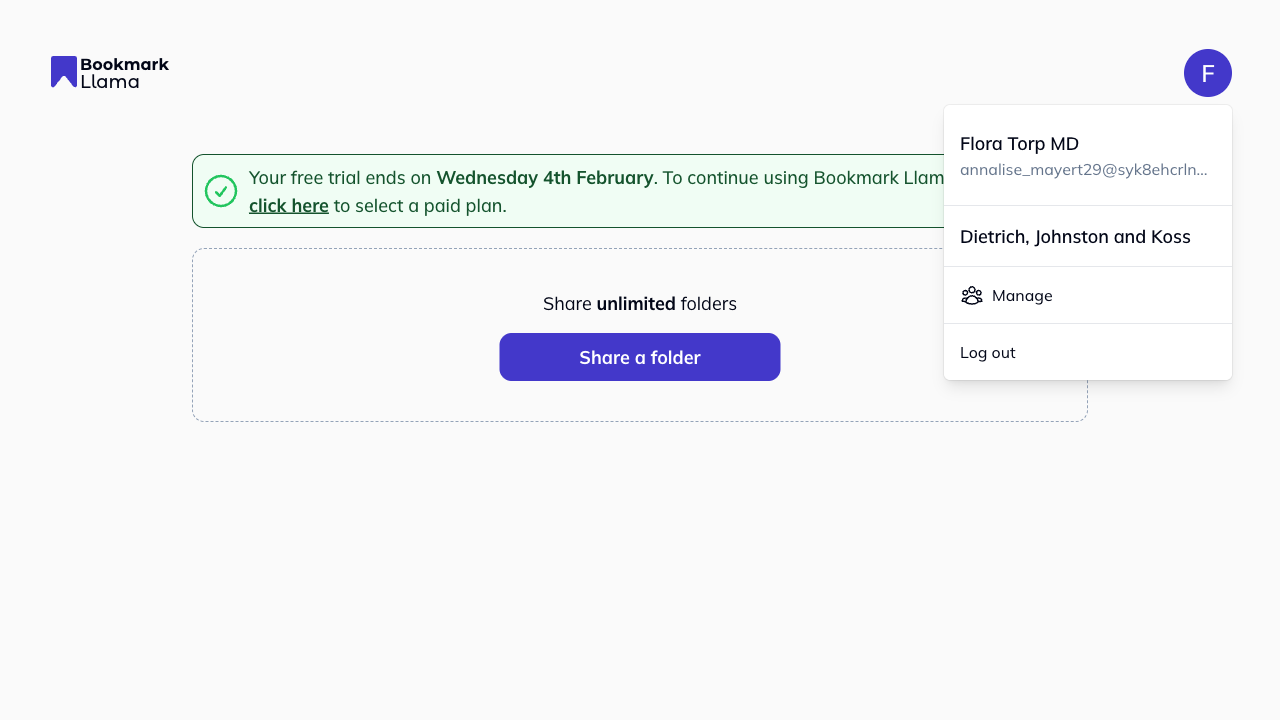Viewport: 1280px width, 720px height.
Task: Choose Log out from the dropdown menu
Action: [x=987, y=352]
